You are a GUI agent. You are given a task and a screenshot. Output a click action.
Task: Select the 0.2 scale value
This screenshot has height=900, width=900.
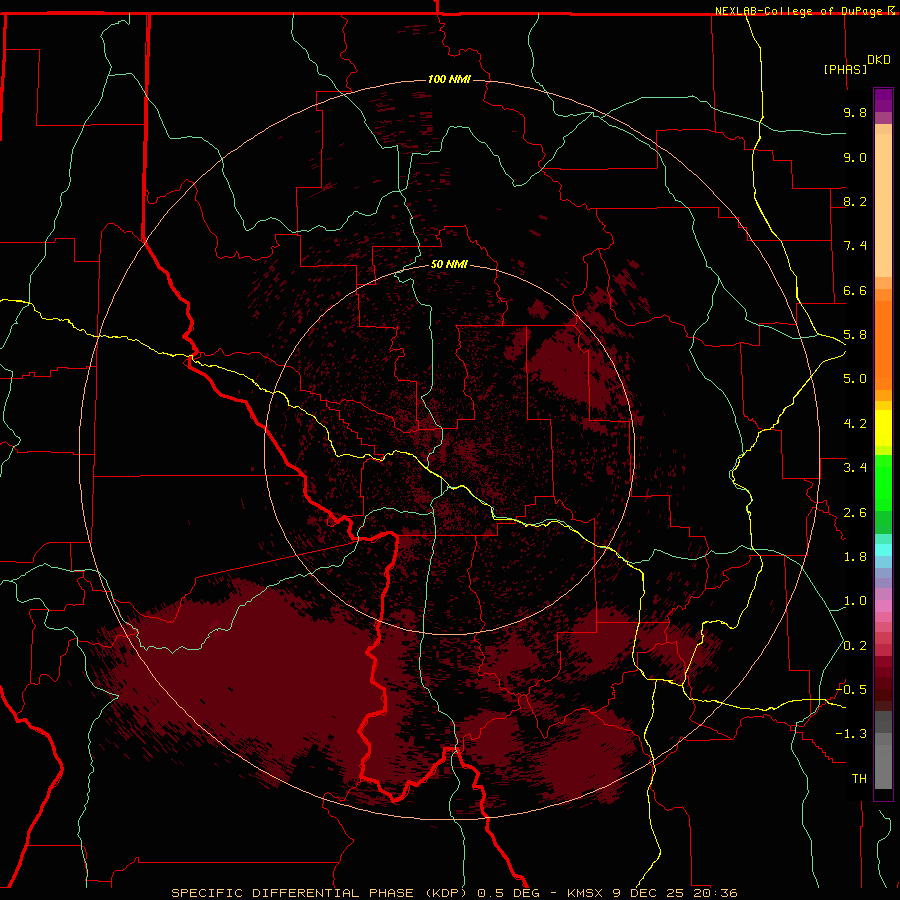855,645
